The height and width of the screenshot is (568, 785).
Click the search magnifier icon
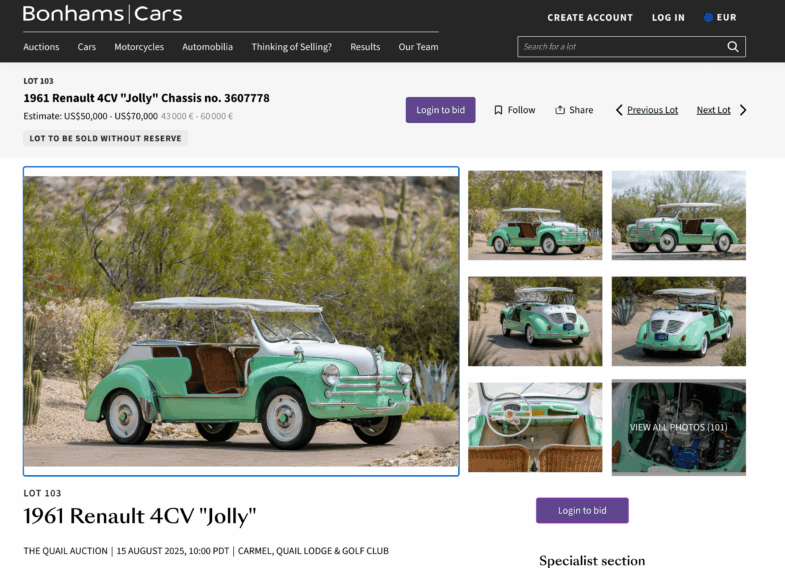732,47
